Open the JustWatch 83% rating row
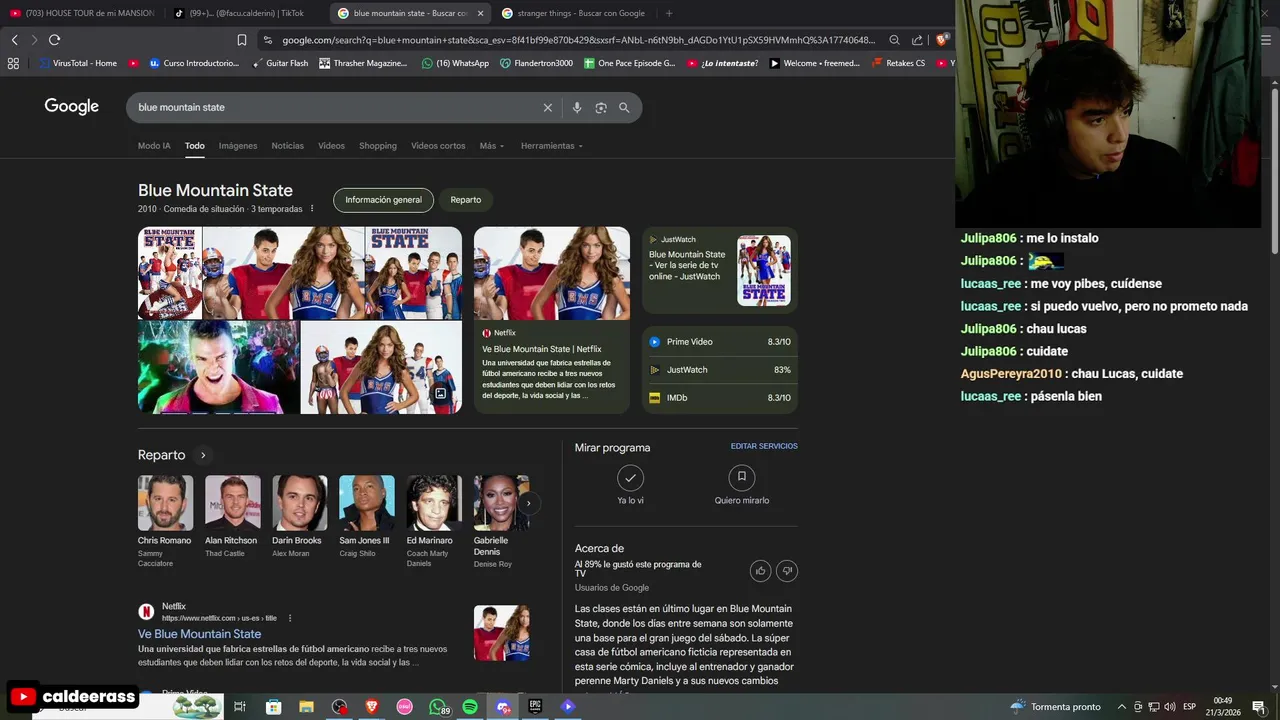 (719, 370)
